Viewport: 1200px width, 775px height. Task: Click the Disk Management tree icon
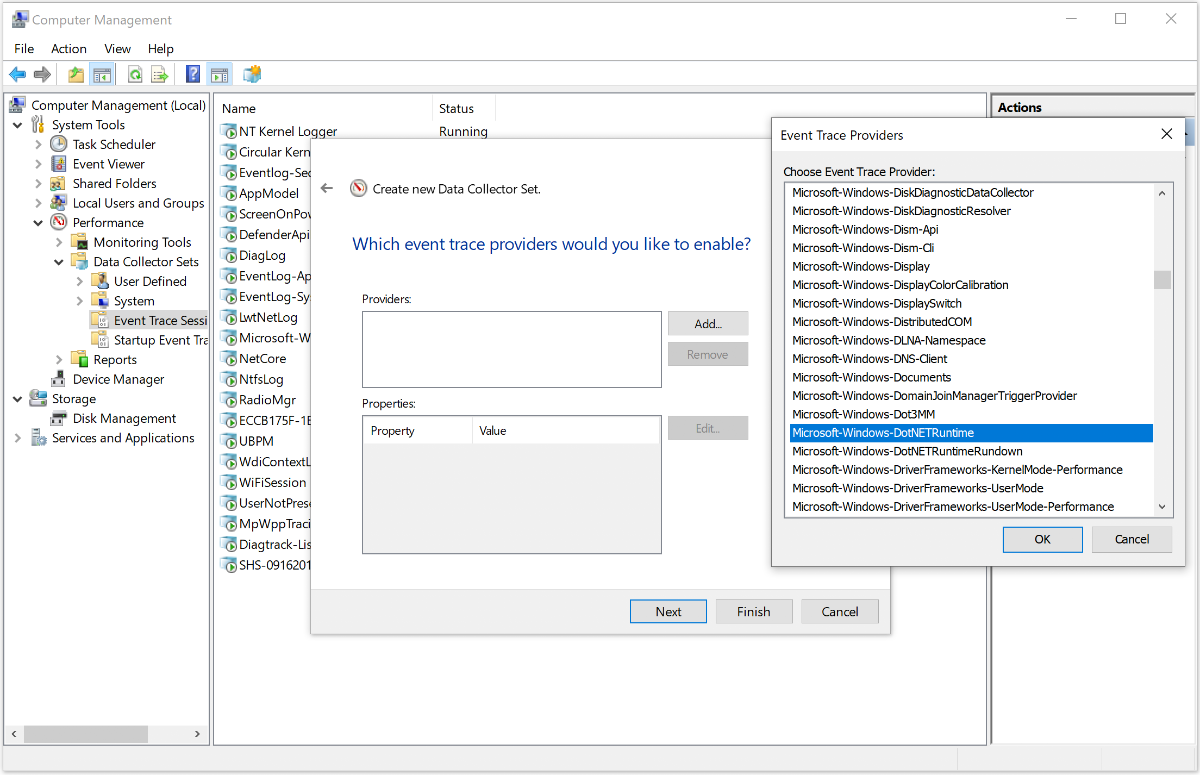pos(59,418)
